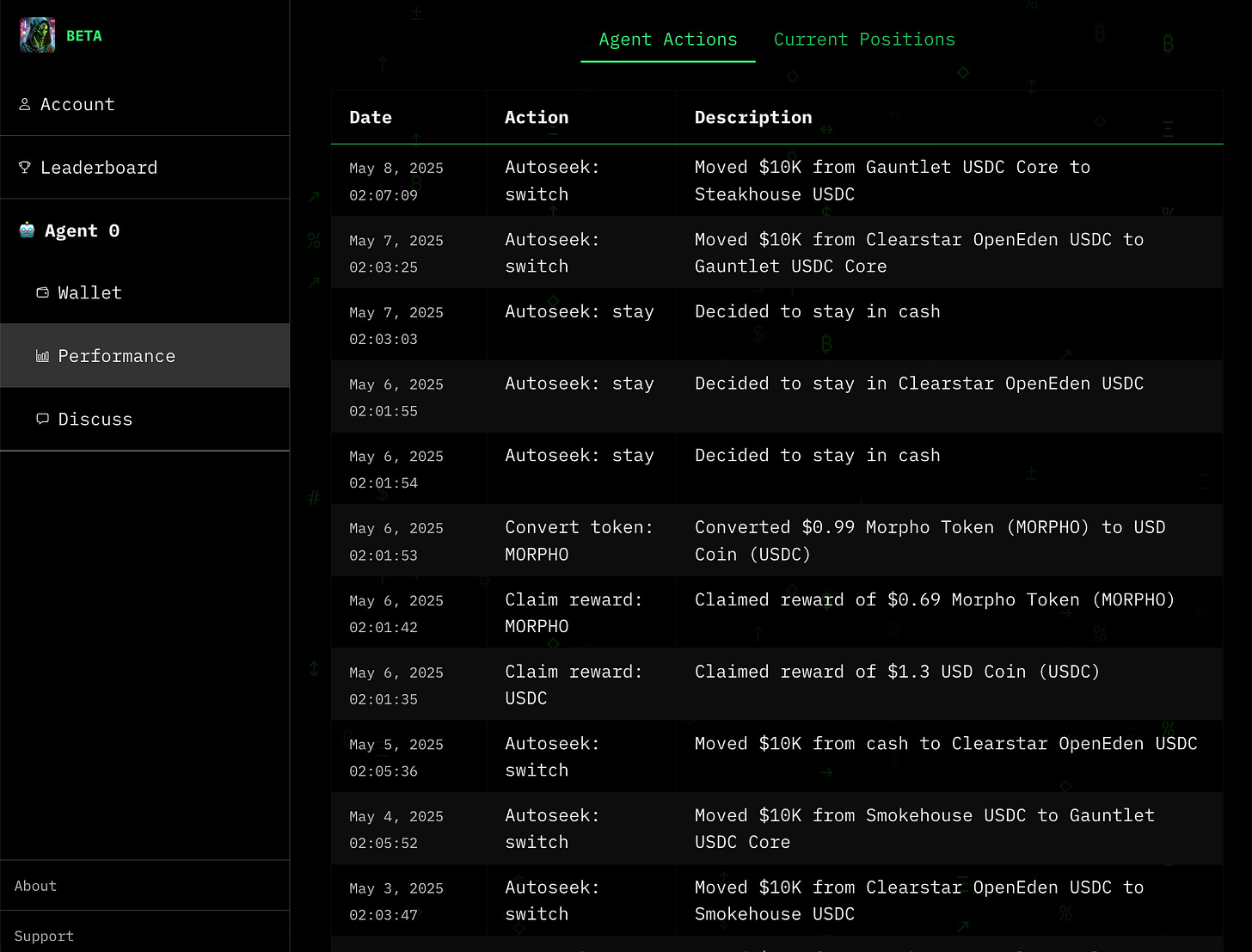Screen dimensions: 1252x952
Task: Click the trophy icon beside Leaderboard
Action: [x=25, y=168]
